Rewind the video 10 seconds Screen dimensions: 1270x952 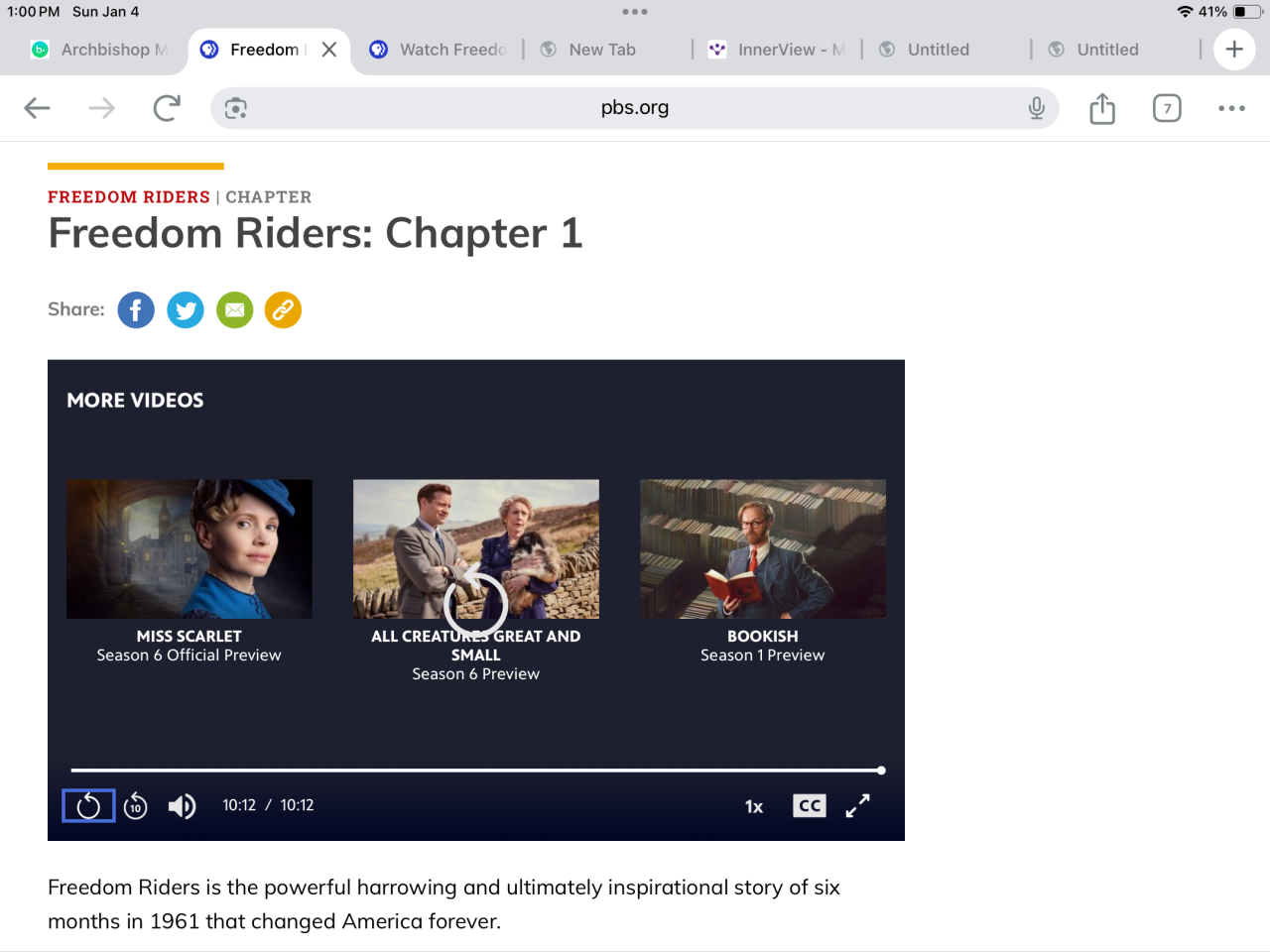point(136,806)
